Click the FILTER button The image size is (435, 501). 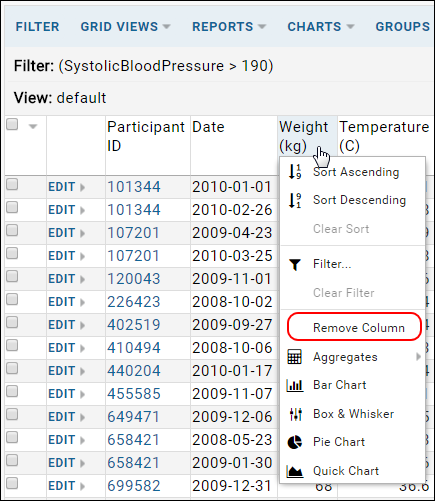(x=37, y=27)
